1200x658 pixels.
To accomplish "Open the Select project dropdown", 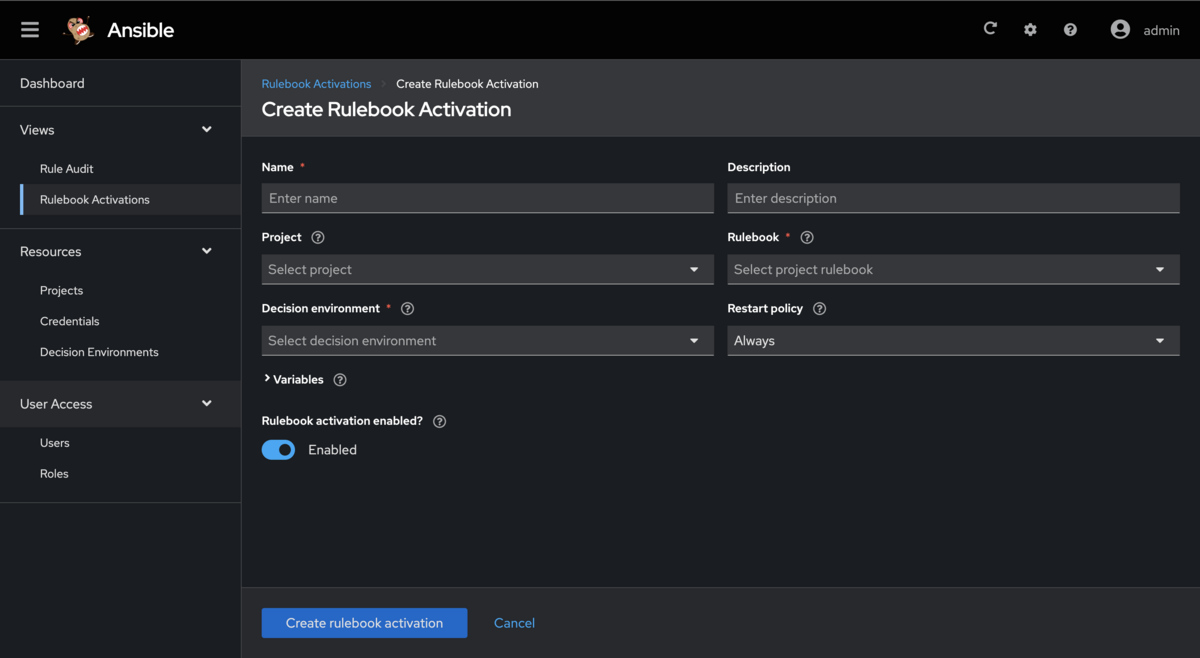I will point(487,269).
